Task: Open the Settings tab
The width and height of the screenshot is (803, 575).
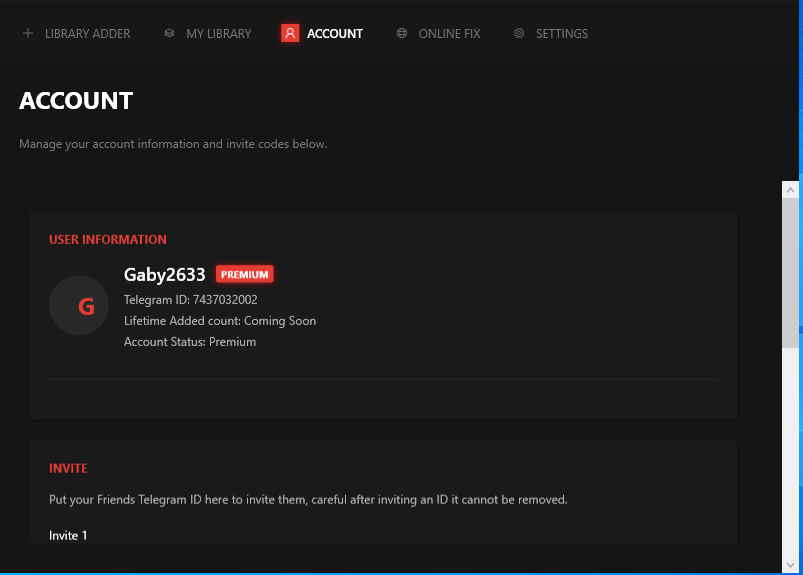Action: 561,34
